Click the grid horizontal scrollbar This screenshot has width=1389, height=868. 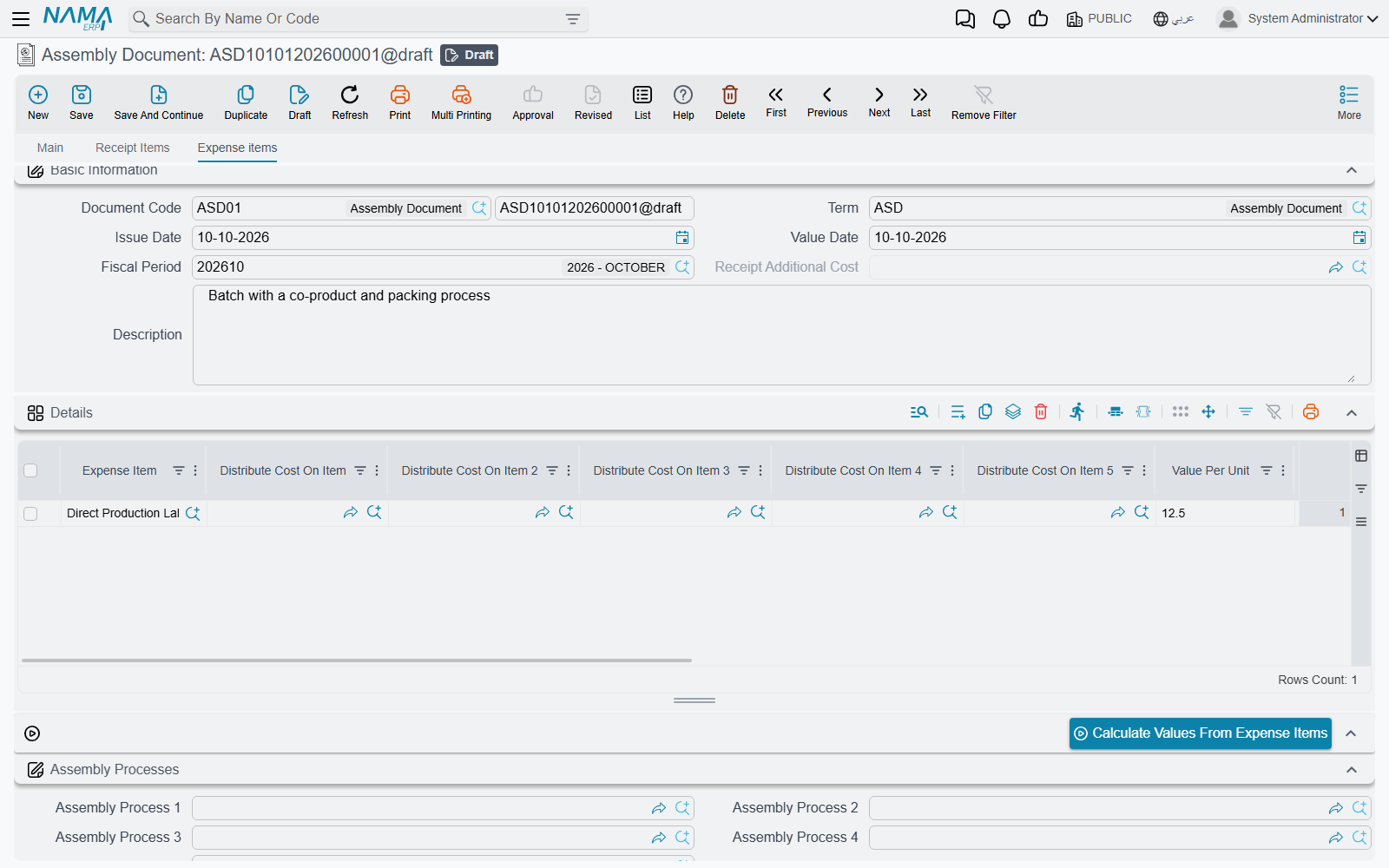pos(357,661)
